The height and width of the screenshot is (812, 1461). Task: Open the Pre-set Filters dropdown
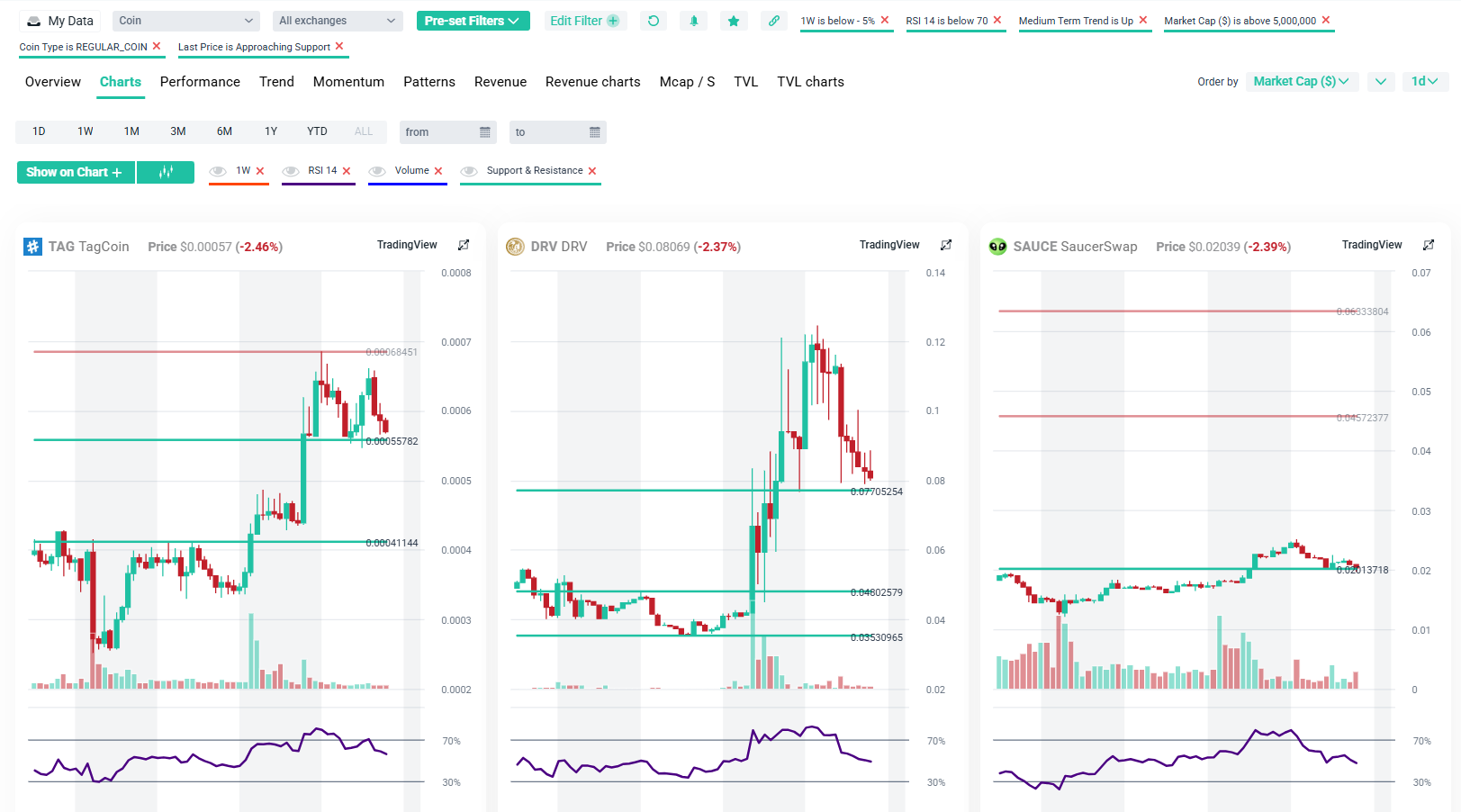point(473,21)
